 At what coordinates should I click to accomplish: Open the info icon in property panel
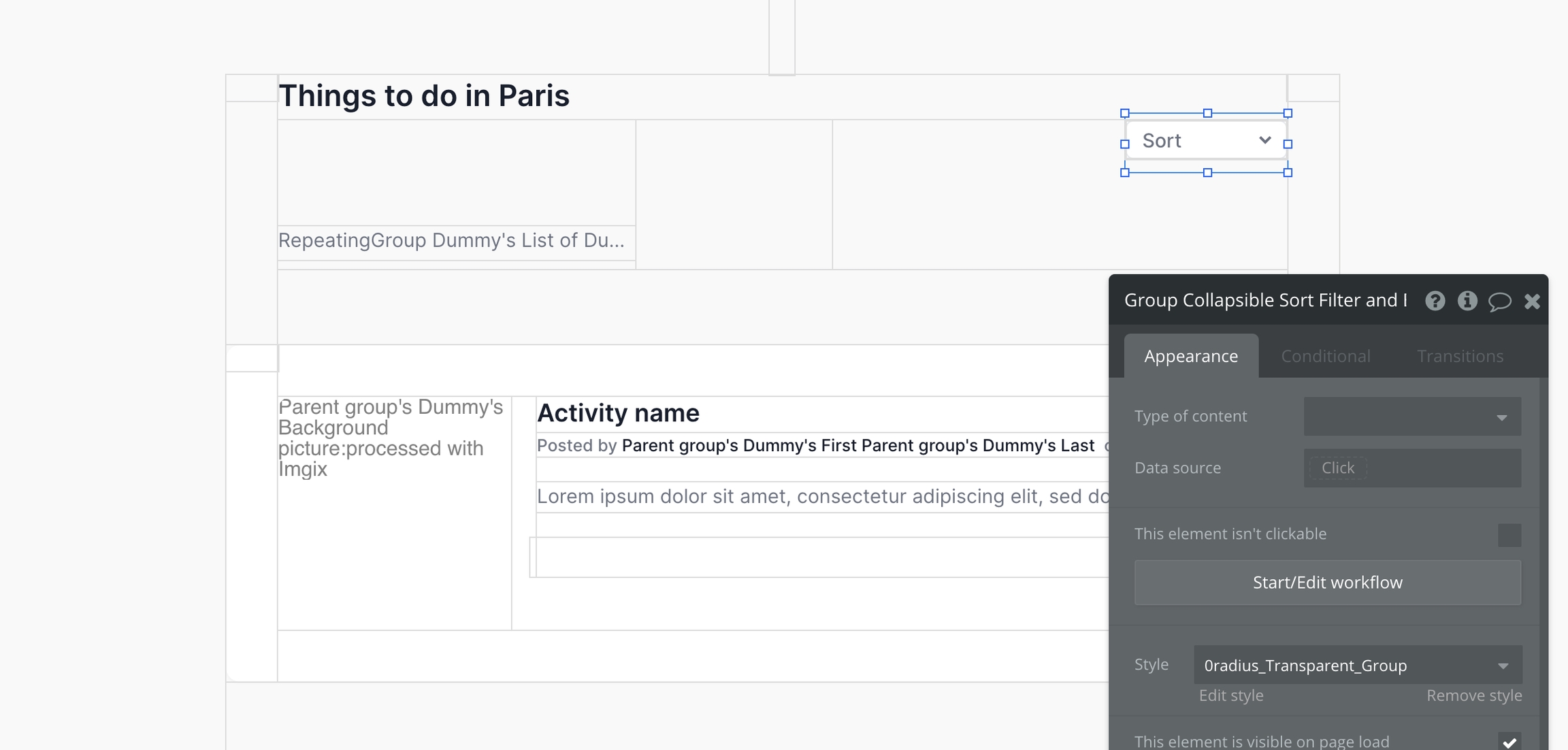(1467, 301)
